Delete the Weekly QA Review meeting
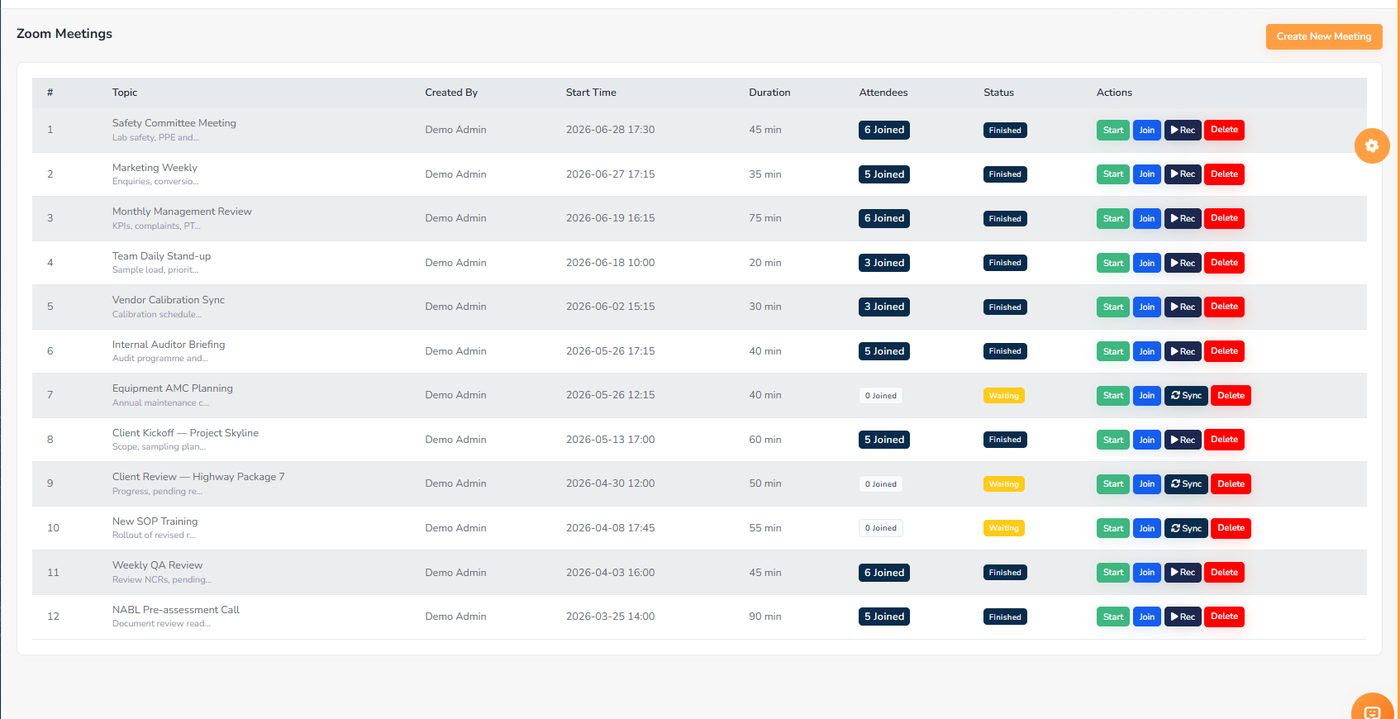1400x719 pixels. [x=1224, y=573]
